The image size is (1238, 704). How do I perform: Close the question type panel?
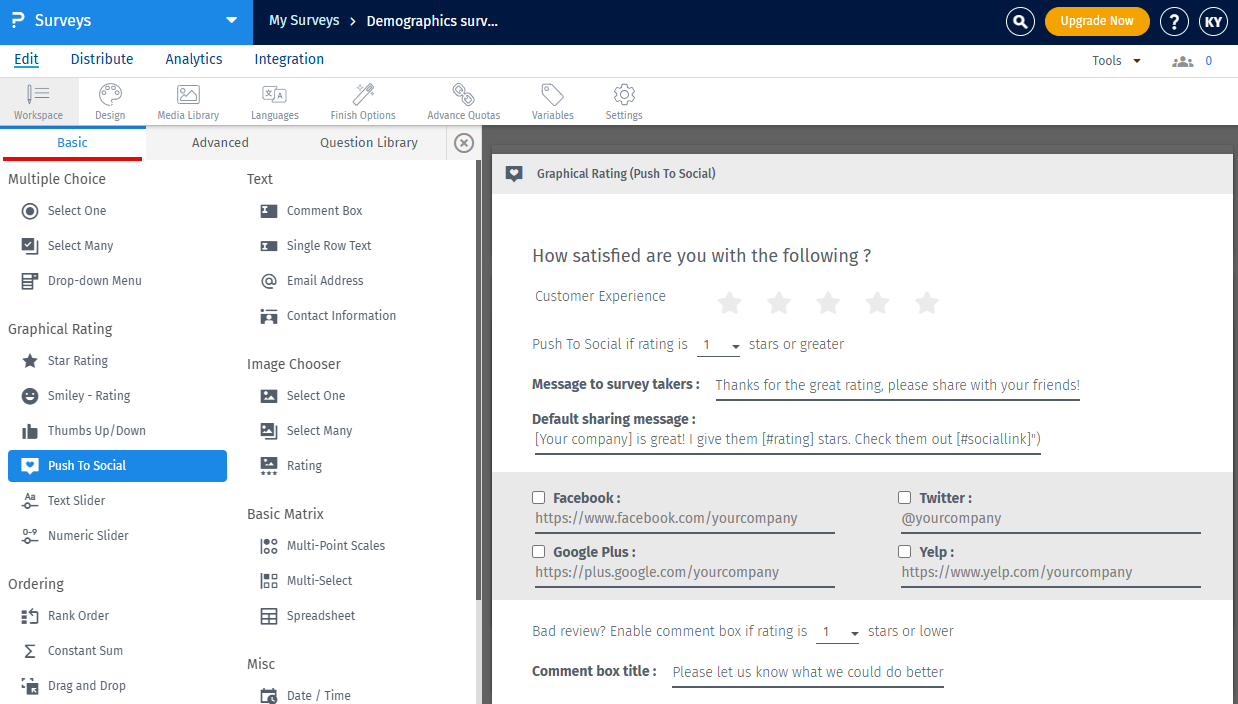[x=464, y=143]
